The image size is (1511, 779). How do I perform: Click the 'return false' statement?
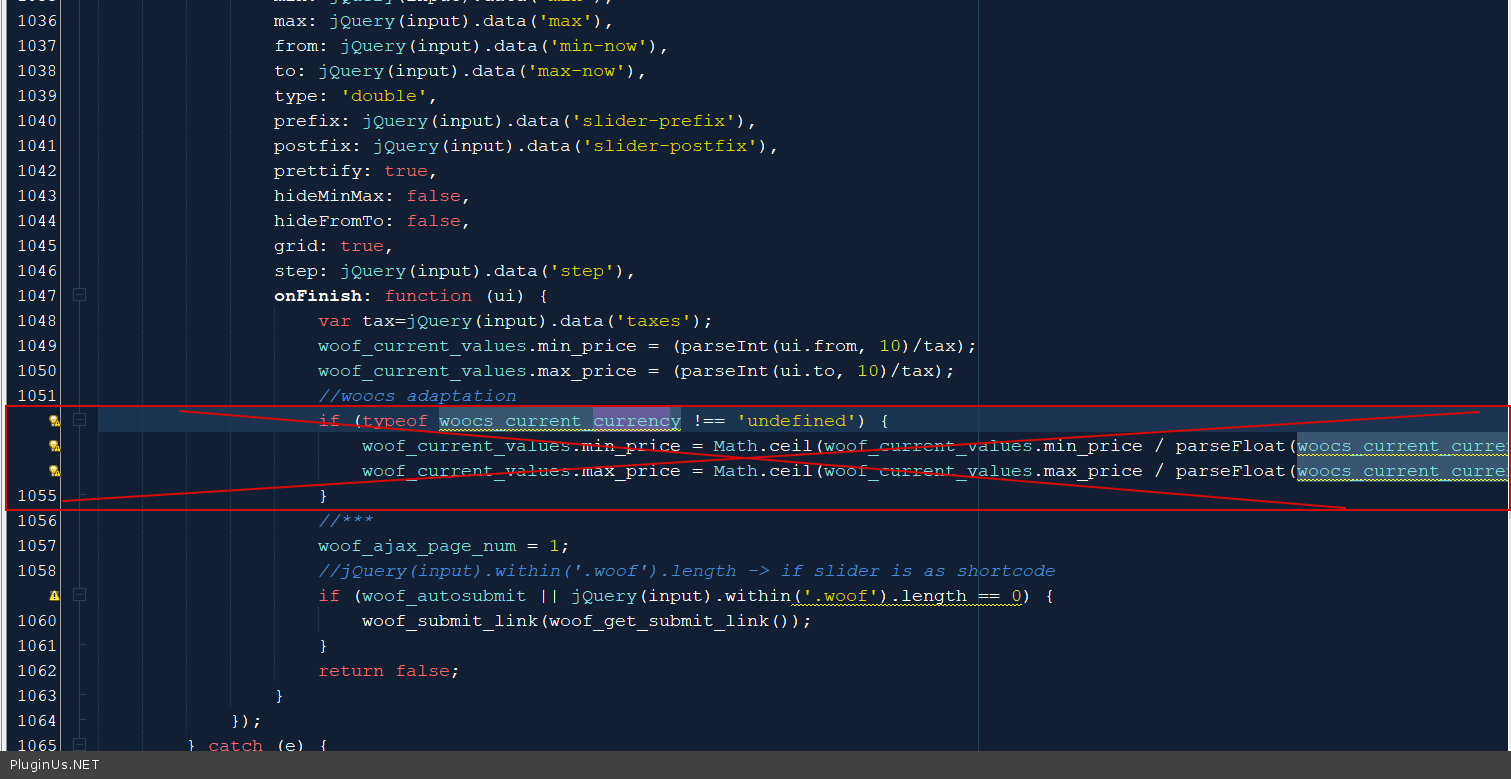(389, 671)
